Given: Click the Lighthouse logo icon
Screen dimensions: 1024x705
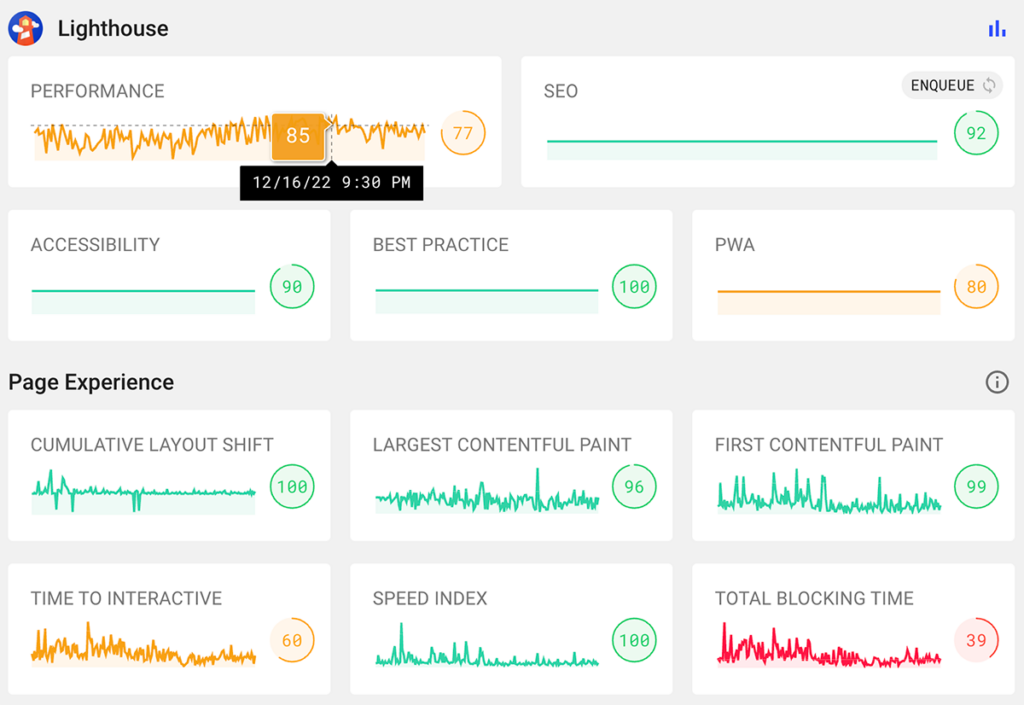Looking at the screenshot, I should pos(25,28).
